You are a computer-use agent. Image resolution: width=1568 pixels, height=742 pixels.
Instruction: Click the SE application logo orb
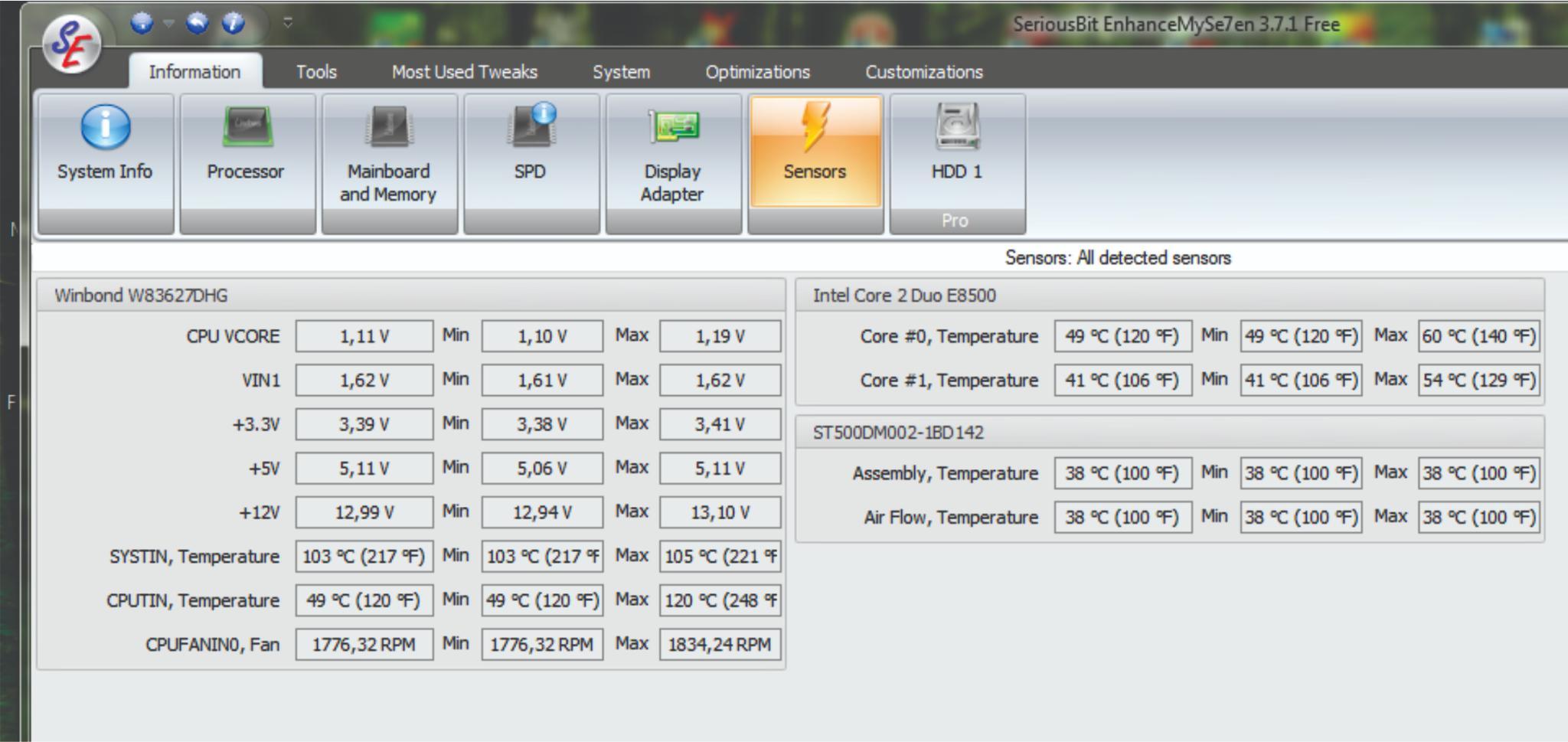[72, 44]
